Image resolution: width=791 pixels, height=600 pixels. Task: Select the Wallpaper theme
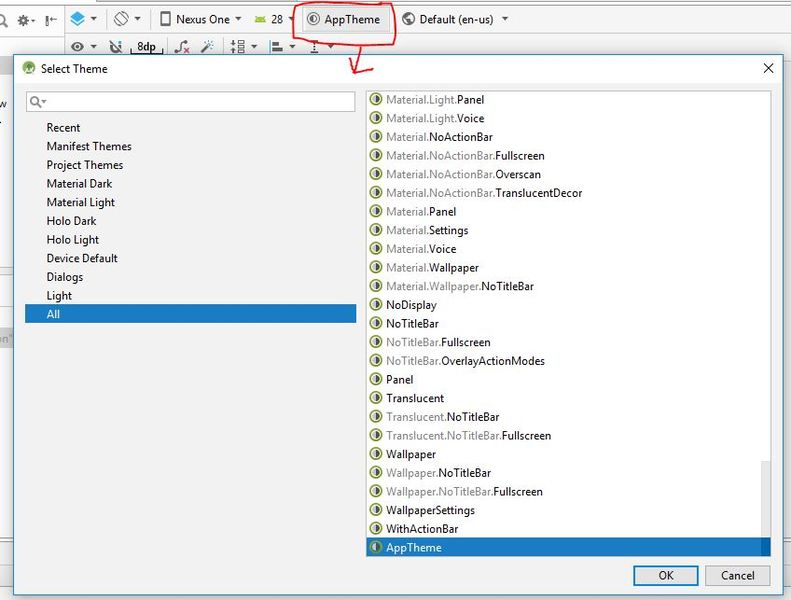pos(411,454)
